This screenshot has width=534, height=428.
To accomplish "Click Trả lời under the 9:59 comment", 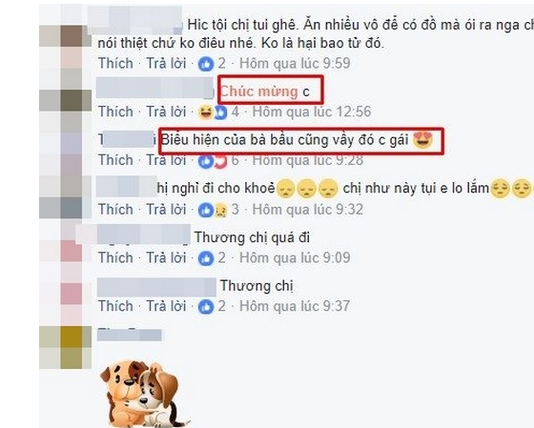I will point(166,63).
